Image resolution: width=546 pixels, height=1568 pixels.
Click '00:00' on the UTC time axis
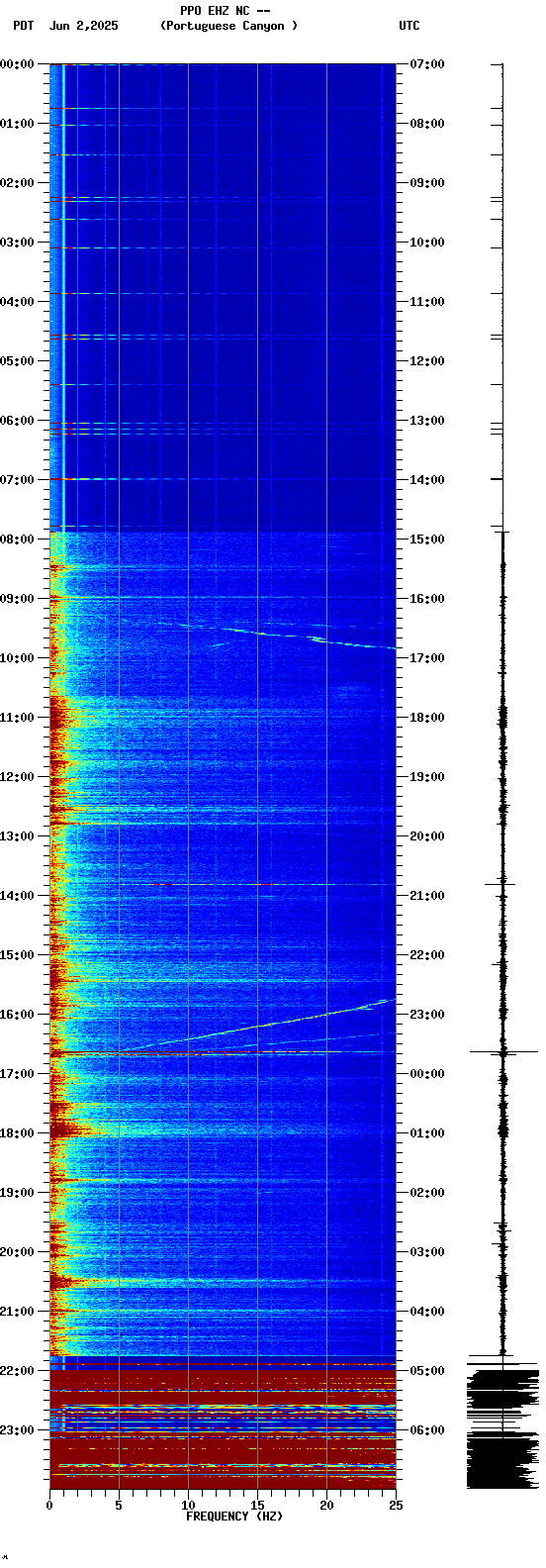(427, 1074)
